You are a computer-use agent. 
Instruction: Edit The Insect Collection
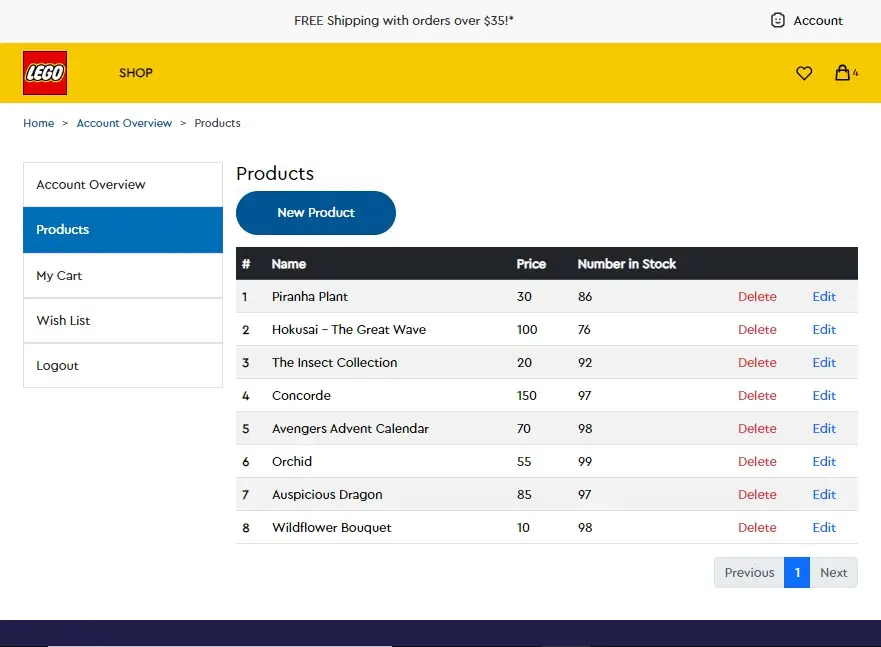coord(824,363)
